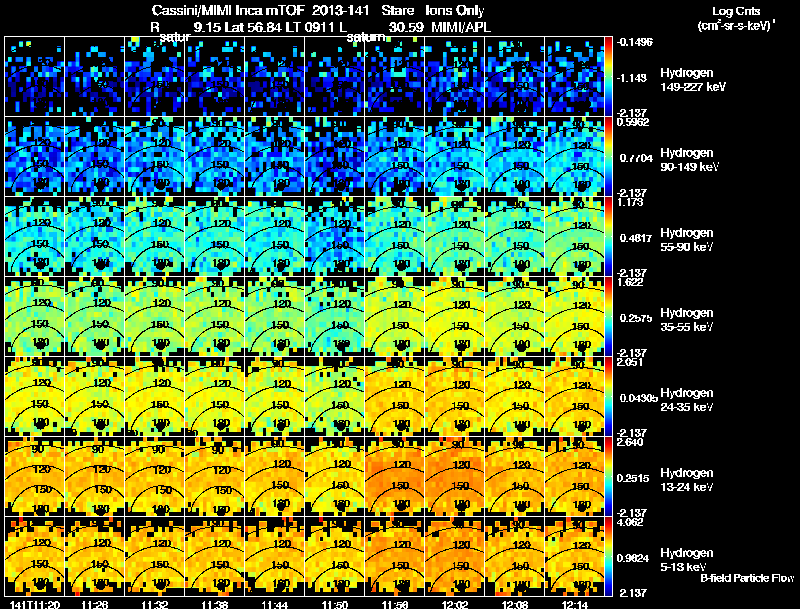
Task: Click the color bar beside 13-24 keV row
Action: pos(608,476)
